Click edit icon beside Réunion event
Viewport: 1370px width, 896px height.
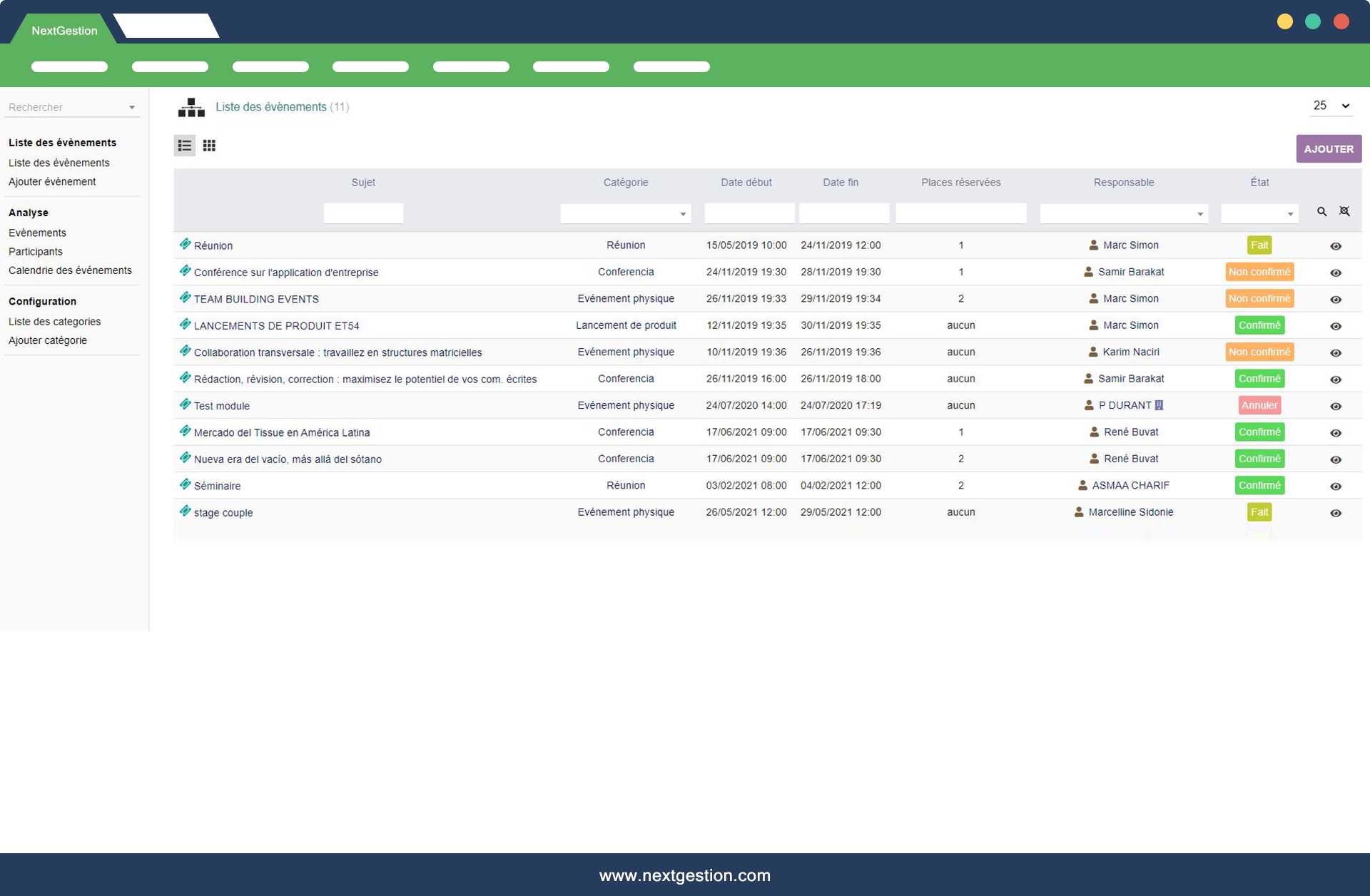coord(185,245)
